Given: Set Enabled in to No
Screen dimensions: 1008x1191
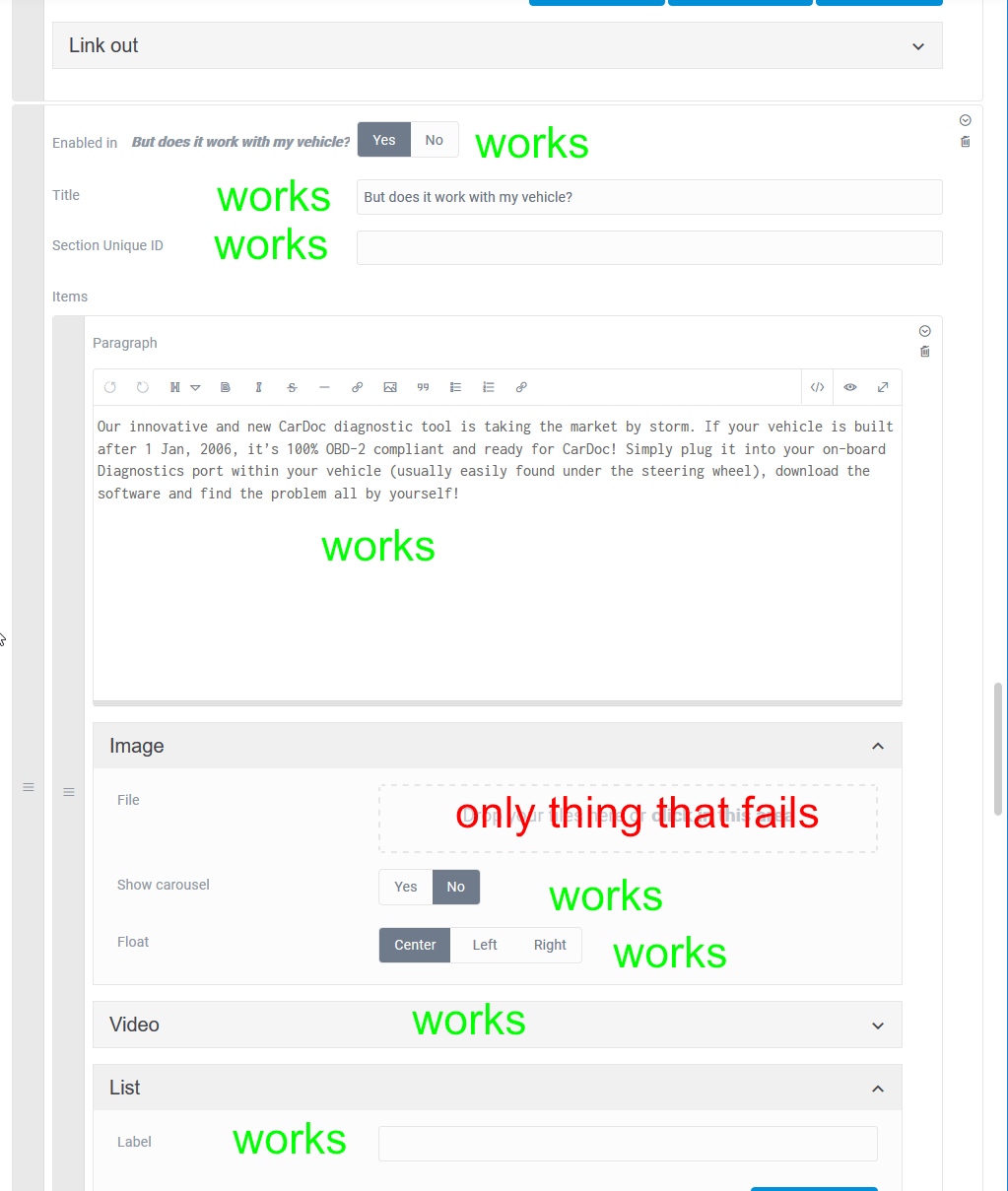Looking at the screenshot, I should coord(435,140).
